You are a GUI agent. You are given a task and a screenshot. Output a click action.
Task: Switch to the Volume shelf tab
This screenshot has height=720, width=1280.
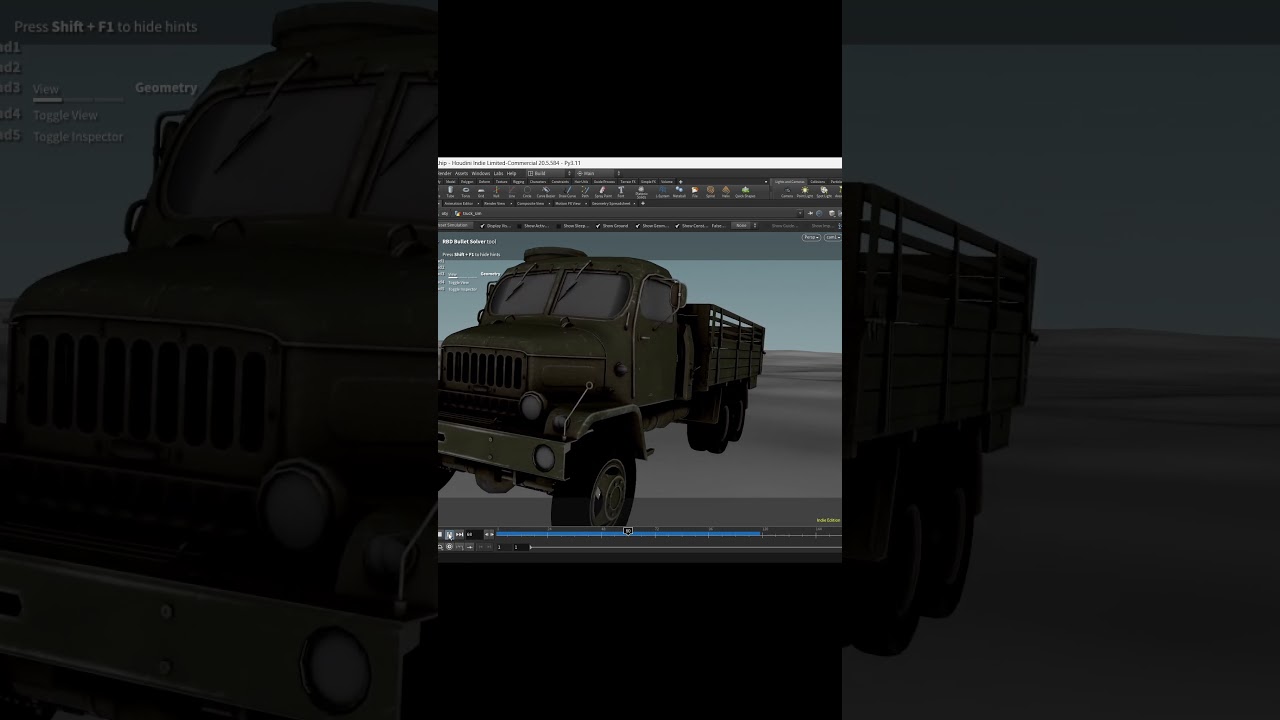pyautogui.click(x=667, y=182)
